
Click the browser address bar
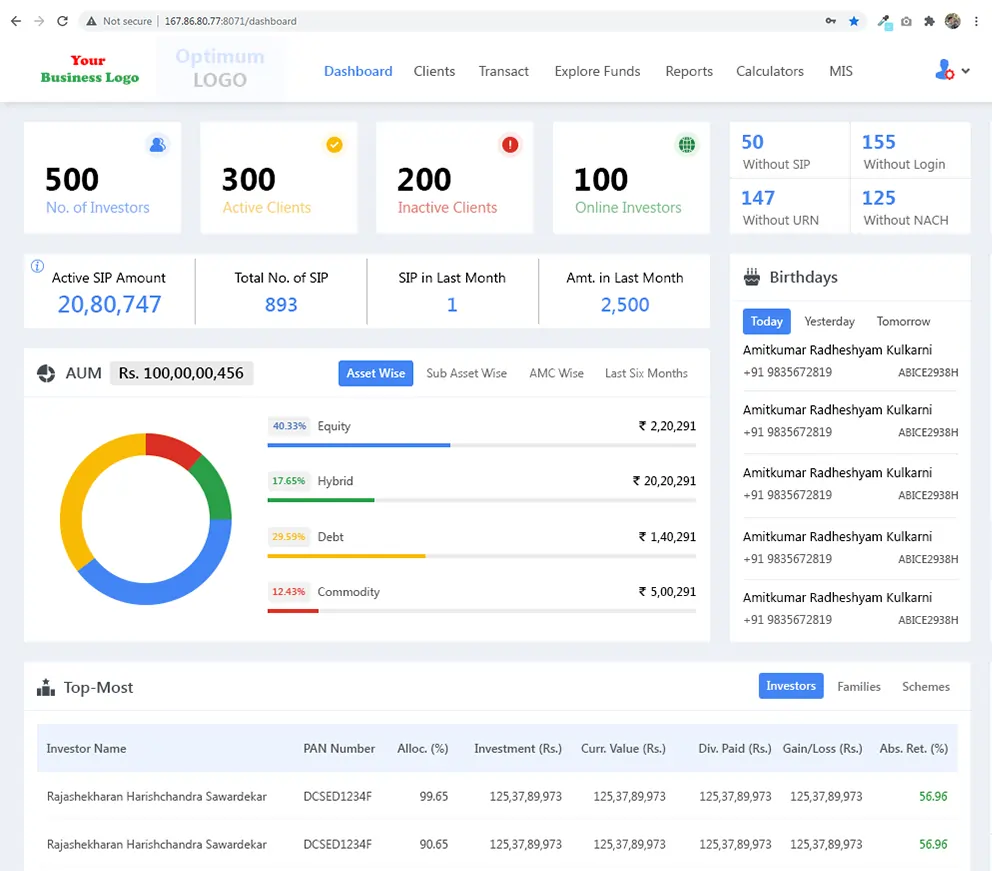(500, 21)
